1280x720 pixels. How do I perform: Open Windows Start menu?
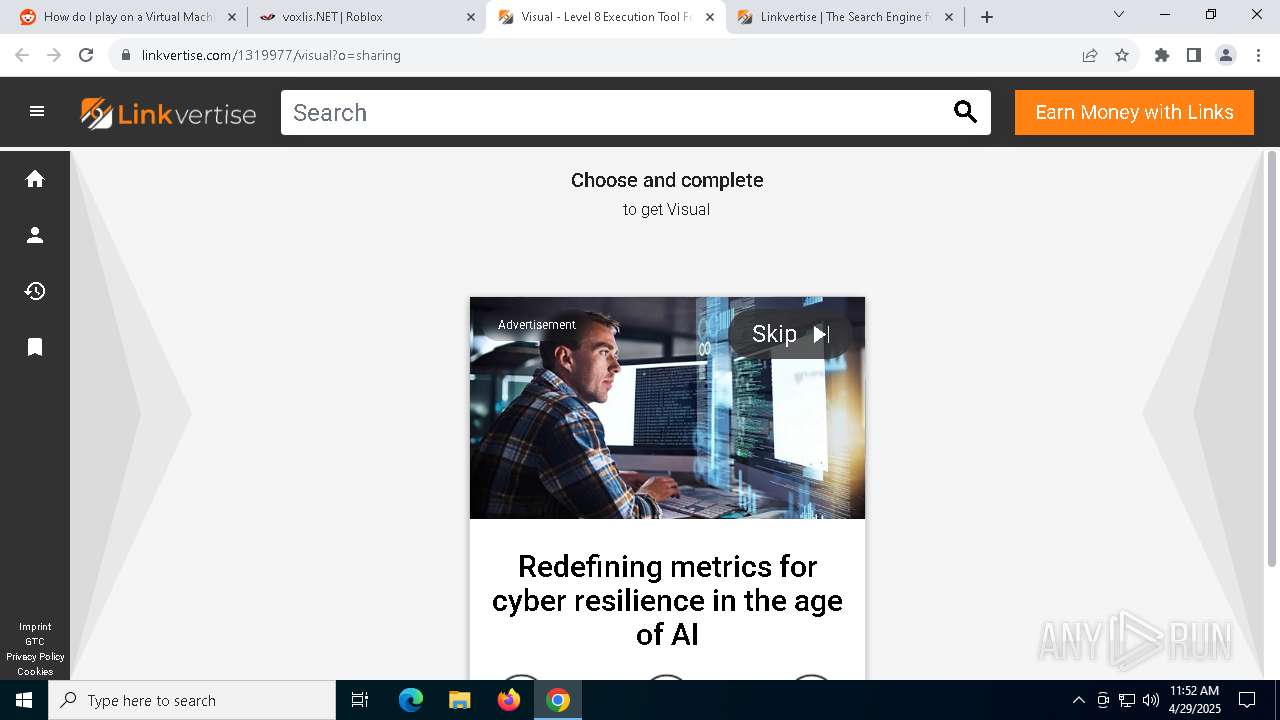(x=24, y=700)
